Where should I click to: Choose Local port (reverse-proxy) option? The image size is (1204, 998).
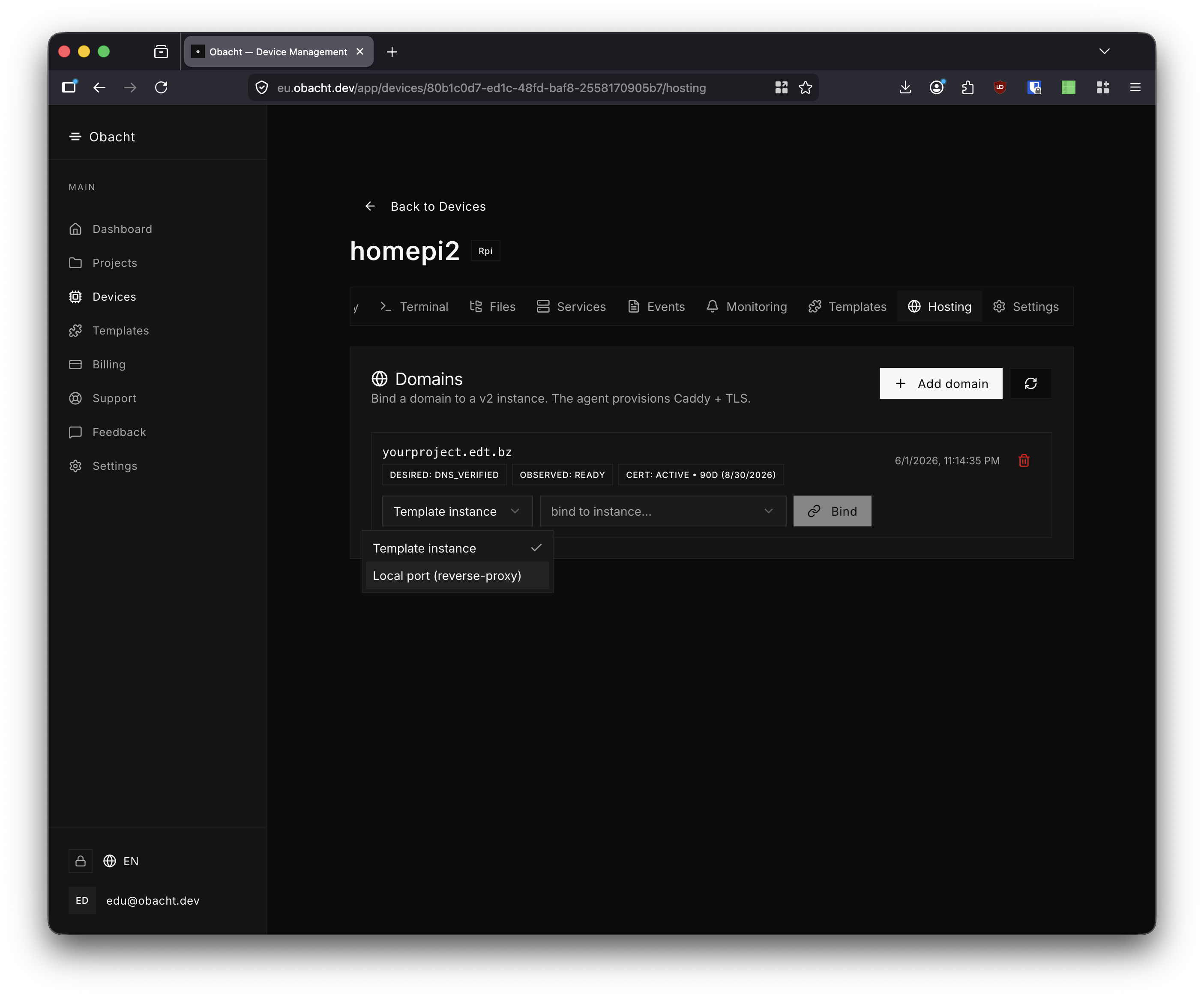[457, 576]
